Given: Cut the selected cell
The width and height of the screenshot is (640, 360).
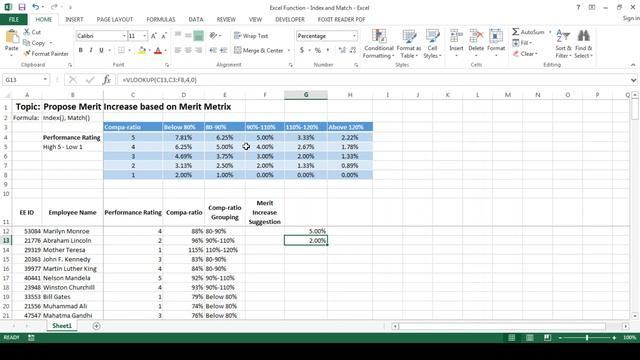Looking at the screenshot, I should [32, 32].
